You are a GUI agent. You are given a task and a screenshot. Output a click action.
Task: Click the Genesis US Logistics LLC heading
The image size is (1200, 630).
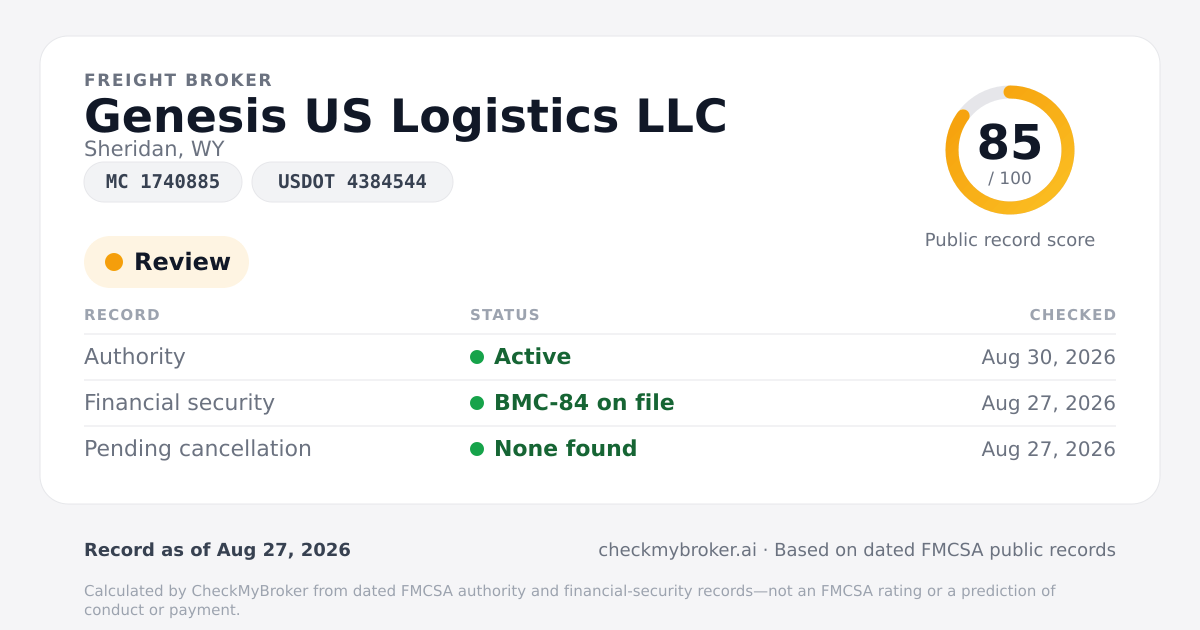coord(405,116)
